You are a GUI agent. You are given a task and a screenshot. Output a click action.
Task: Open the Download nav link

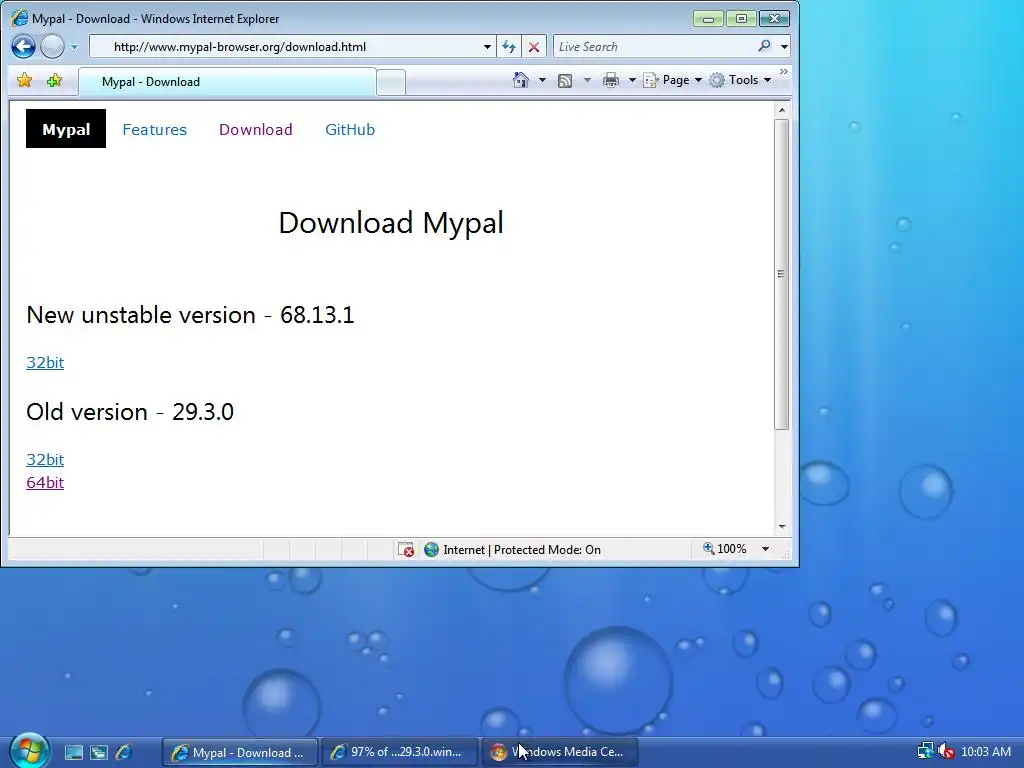(x=255, y=129)
